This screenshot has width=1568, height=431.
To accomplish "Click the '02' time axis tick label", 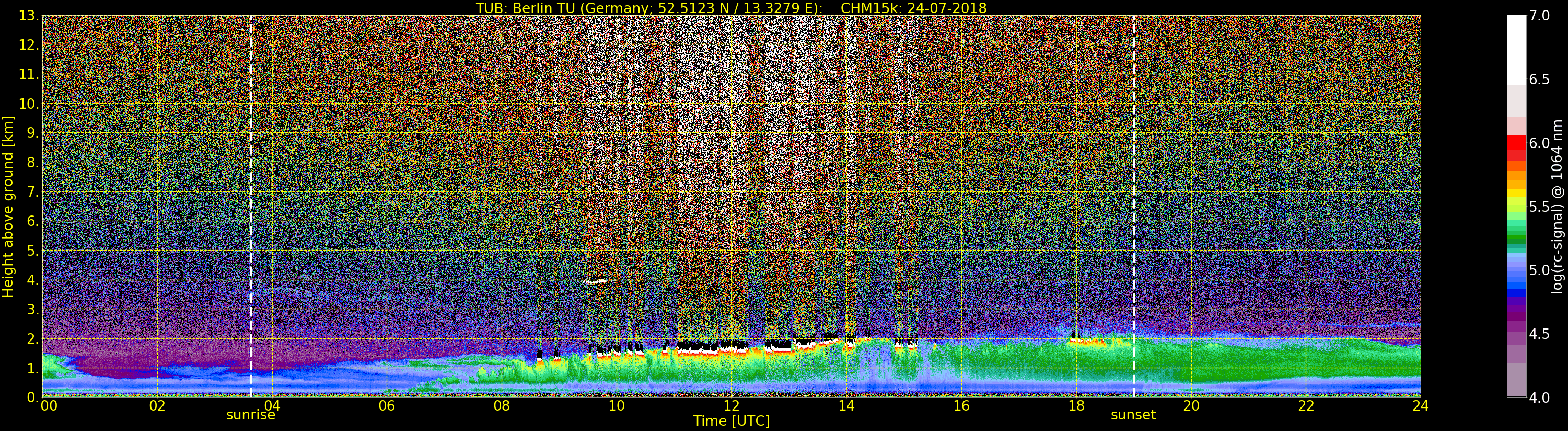I will tap(158, 406).
